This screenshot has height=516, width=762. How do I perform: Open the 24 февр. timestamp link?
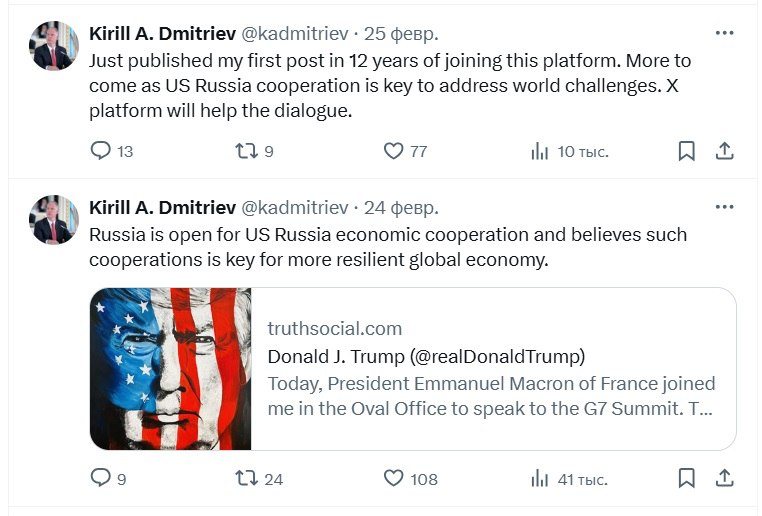point(400,208)
